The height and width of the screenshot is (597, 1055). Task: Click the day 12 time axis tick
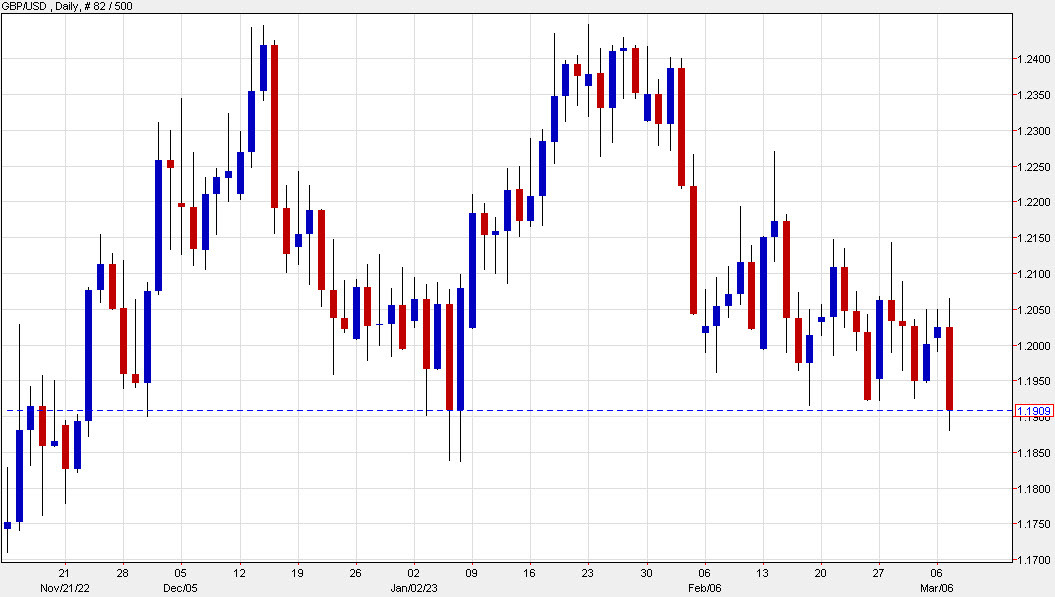pyautogui.click(x=239, y=573)
